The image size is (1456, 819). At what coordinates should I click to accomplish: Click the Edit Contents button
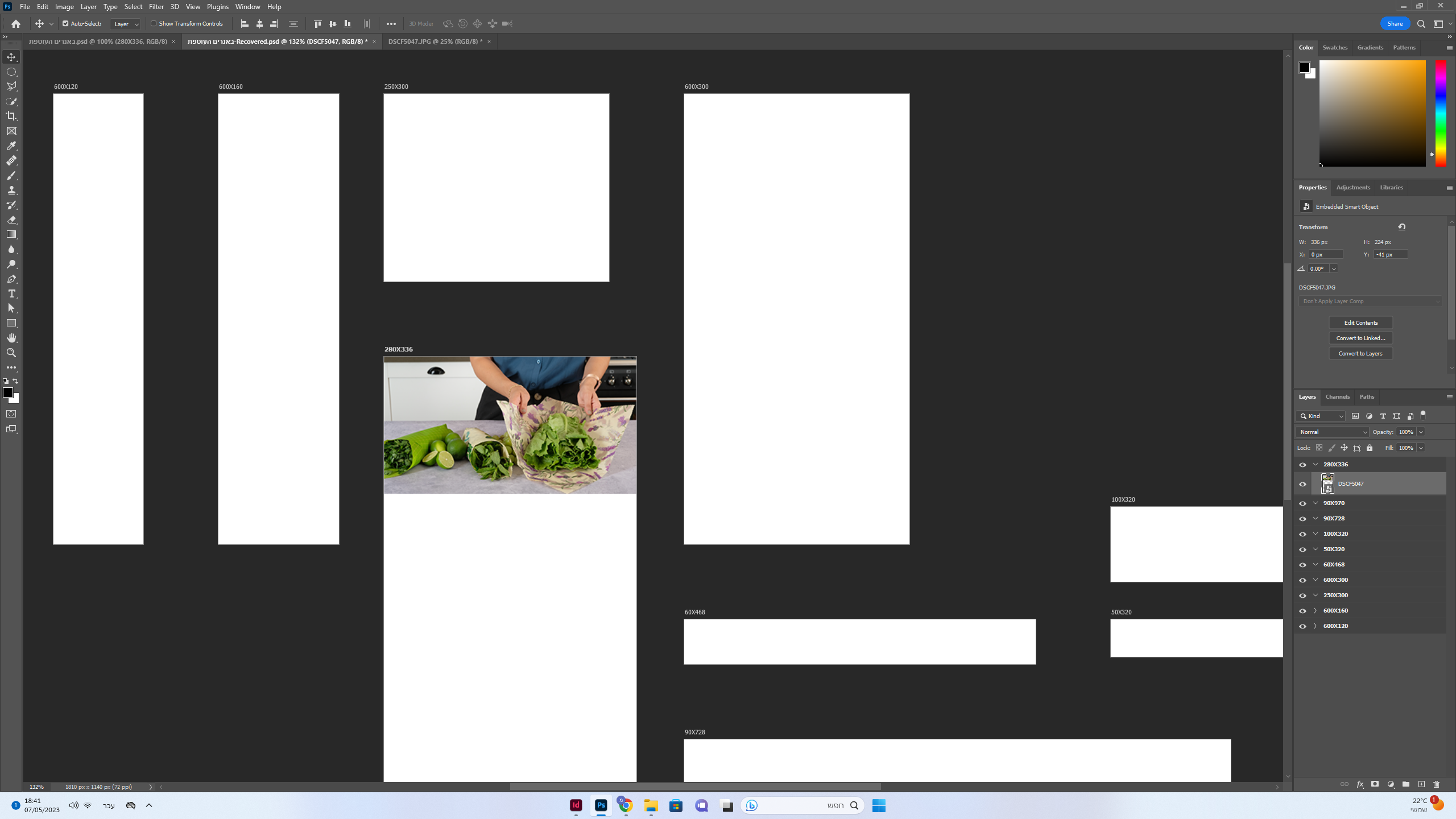(1360, 322)
